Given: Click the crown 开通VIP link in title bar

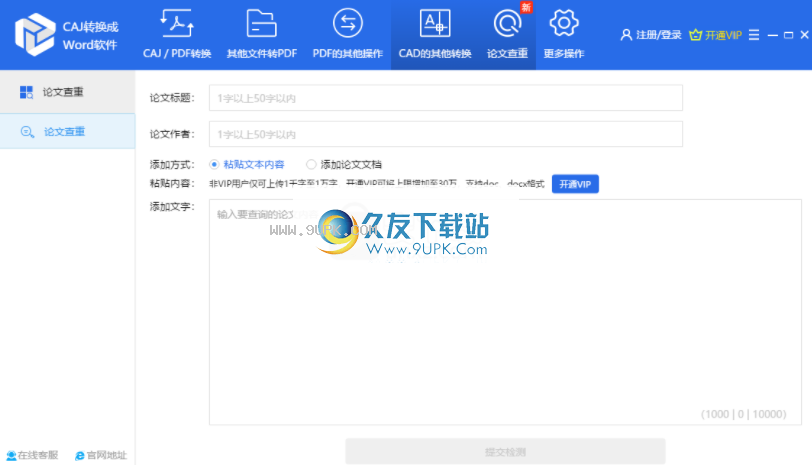Looking at the screenshot, I should (x=716, y=35).
